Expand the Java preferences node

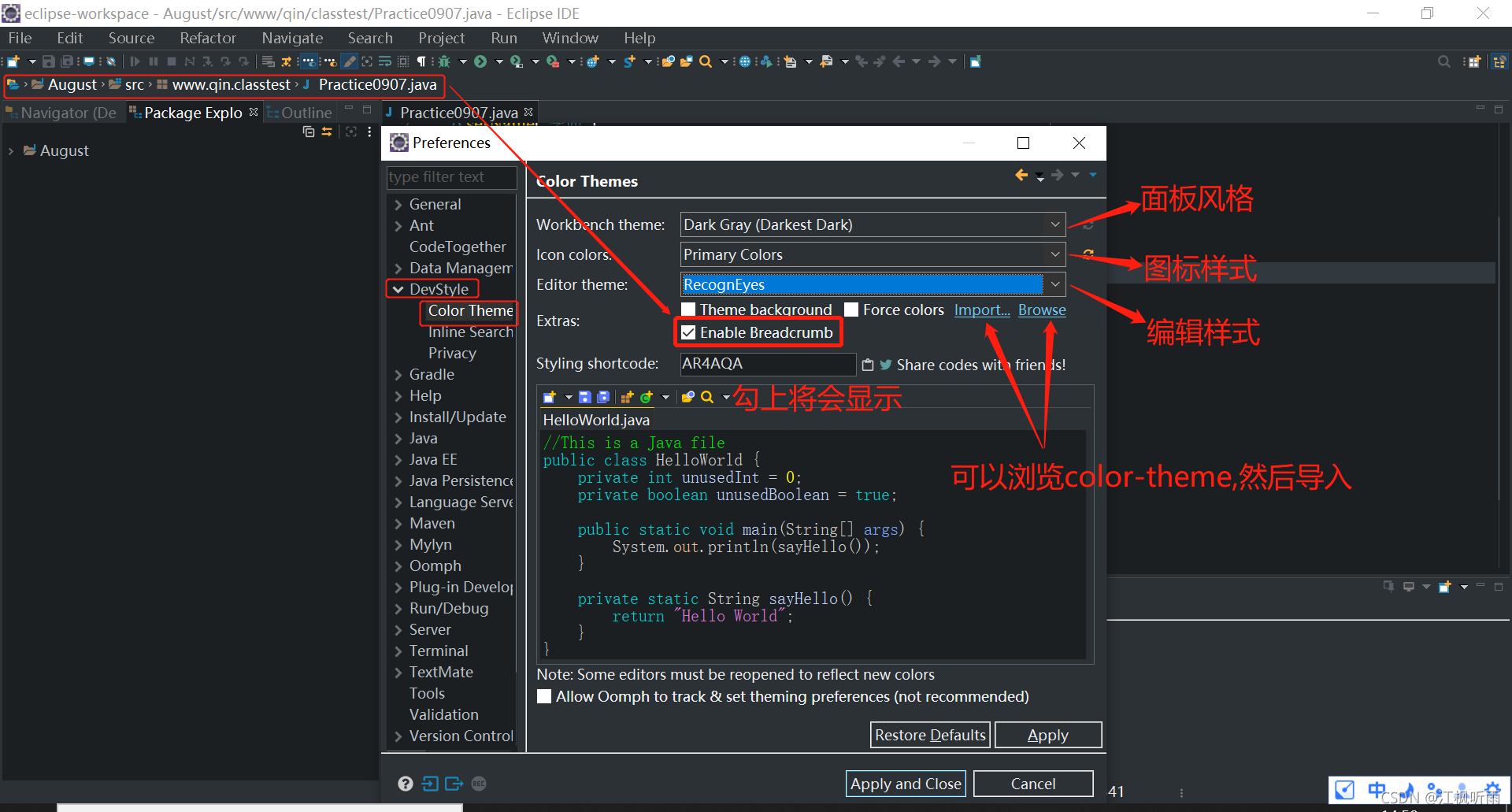pos(398,439)
